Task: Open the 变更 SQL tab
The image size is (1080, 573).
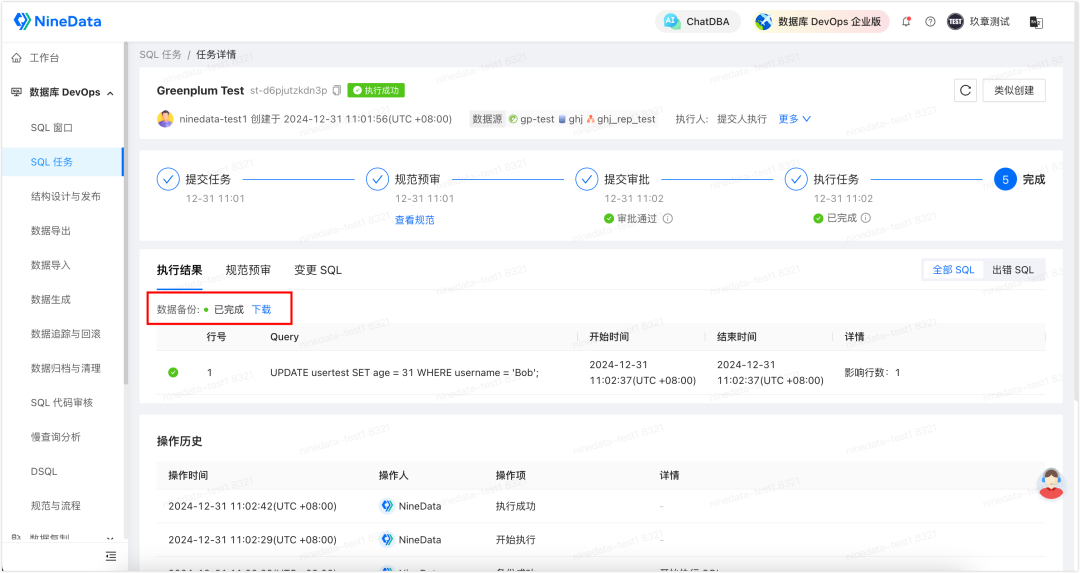Action: click(317, 270)
